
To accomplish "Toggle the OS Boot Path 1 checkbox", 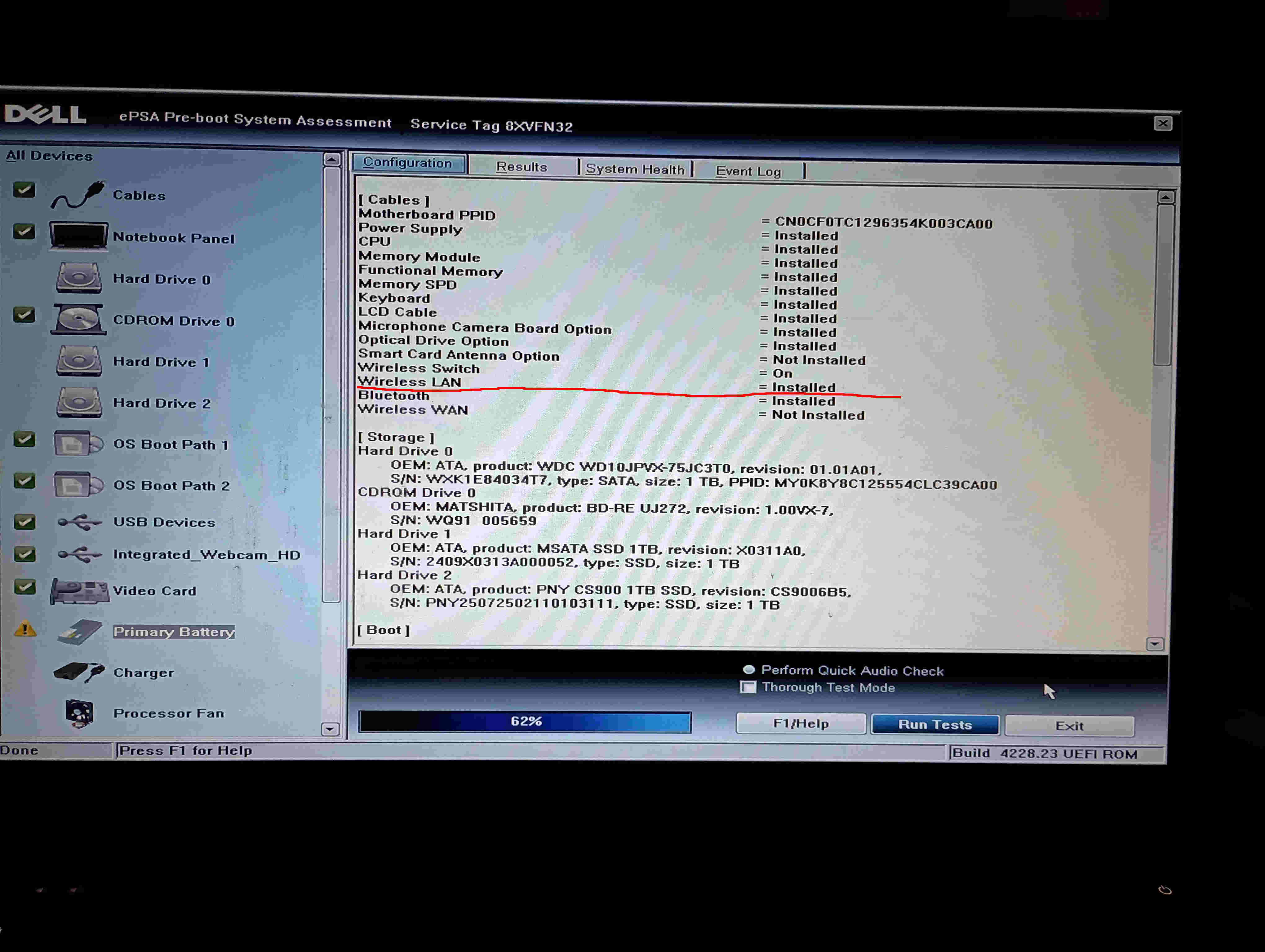I will point(24,439).
